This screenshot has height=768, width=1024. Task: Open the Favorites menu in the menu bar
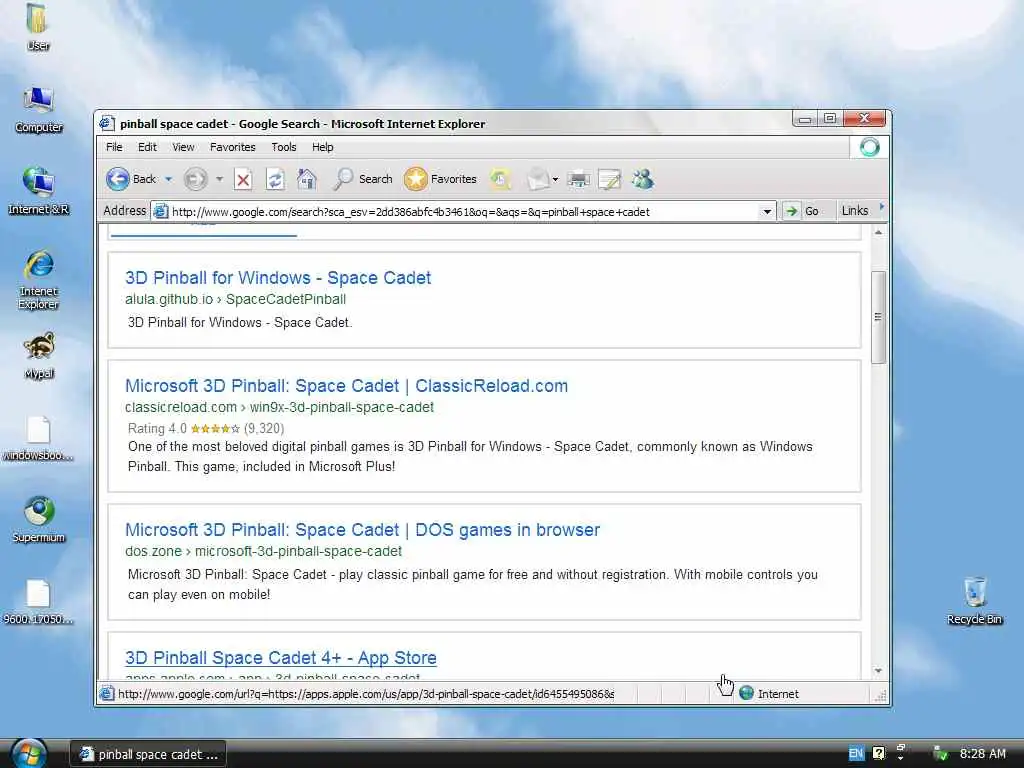[x=232, y=147]
